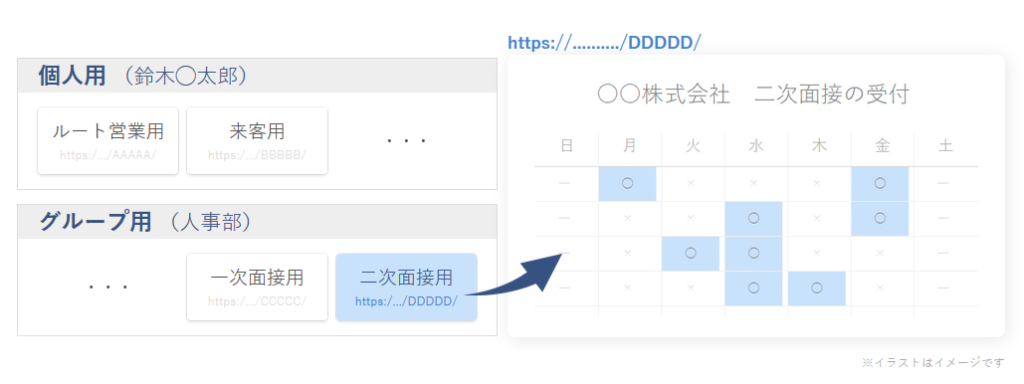Image resolution: width=1024 pixels, height=384 pixels.
Task: Pick the available ○ slot on Tuesday
Action: click(690, 253)
